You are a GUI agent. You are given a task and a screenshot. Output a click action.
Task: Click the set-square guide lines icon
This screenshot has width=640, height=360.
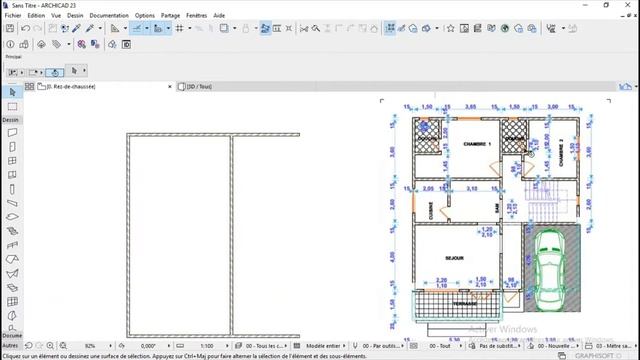click(x=115, y=28)
